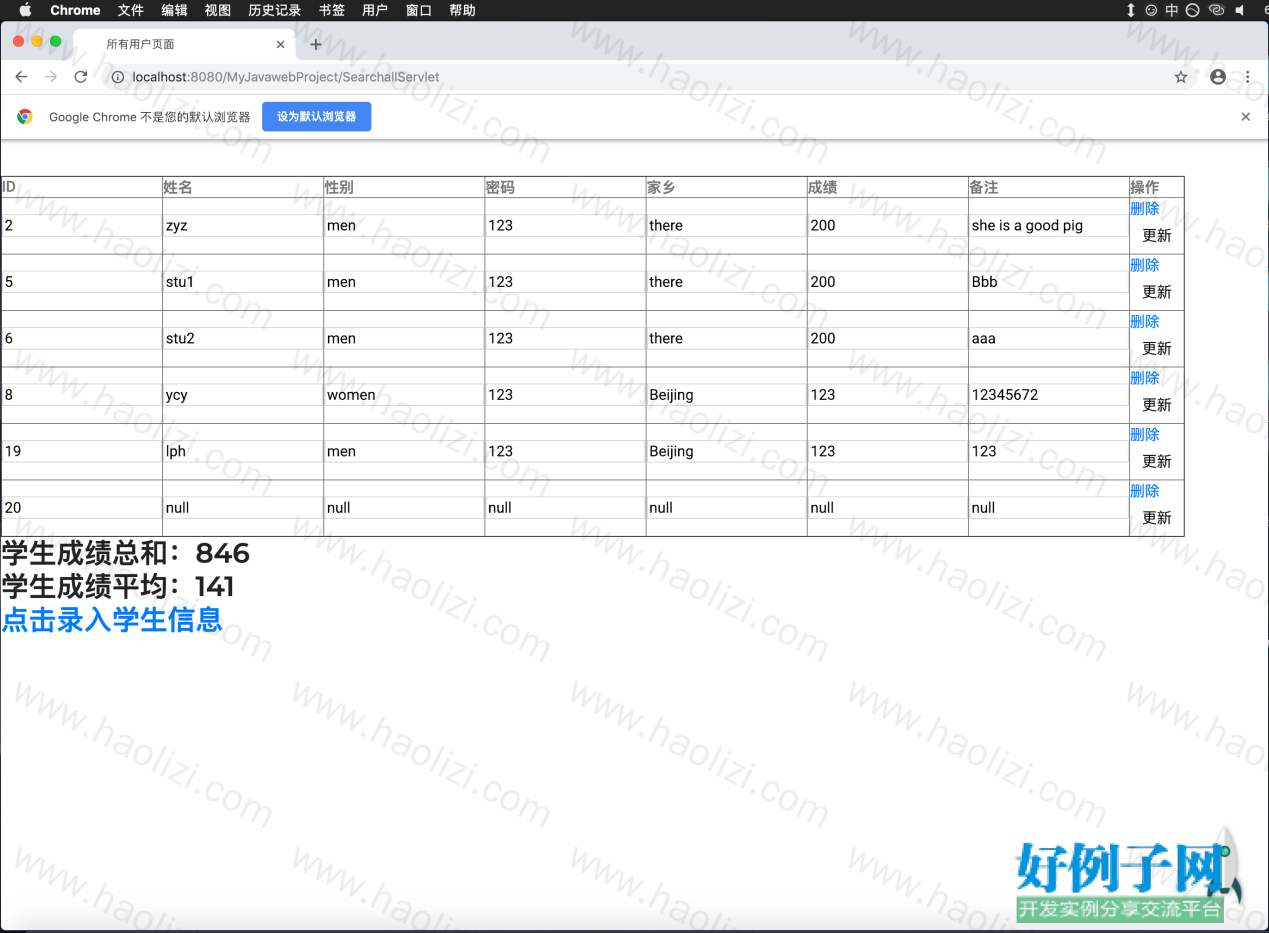This screenshot has width=1269, height=933.
Task: Click the name field containing zyz
Action: coord(243,226)
